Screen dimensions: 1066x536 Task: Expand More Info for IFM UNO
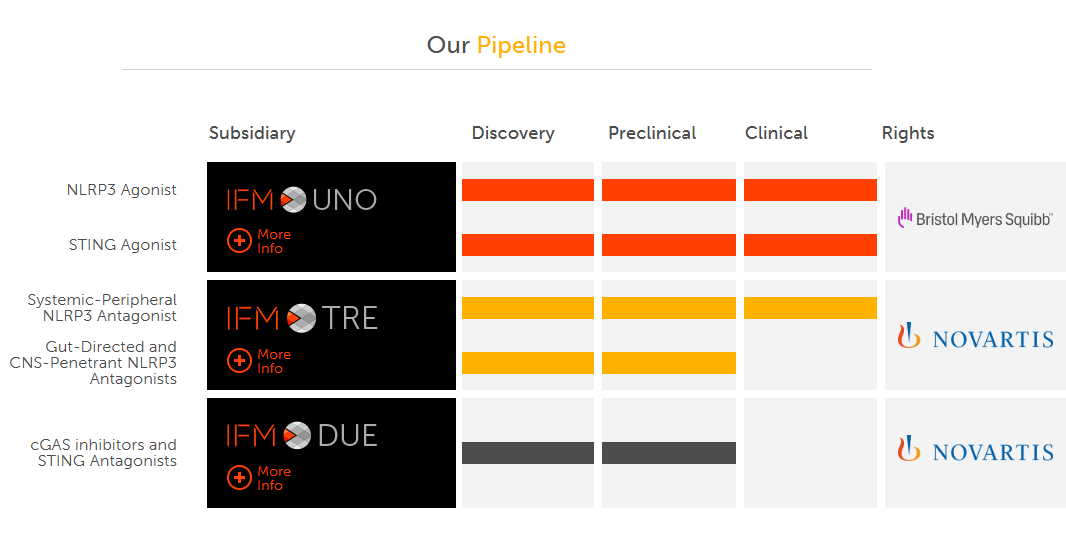pos(259,241)
